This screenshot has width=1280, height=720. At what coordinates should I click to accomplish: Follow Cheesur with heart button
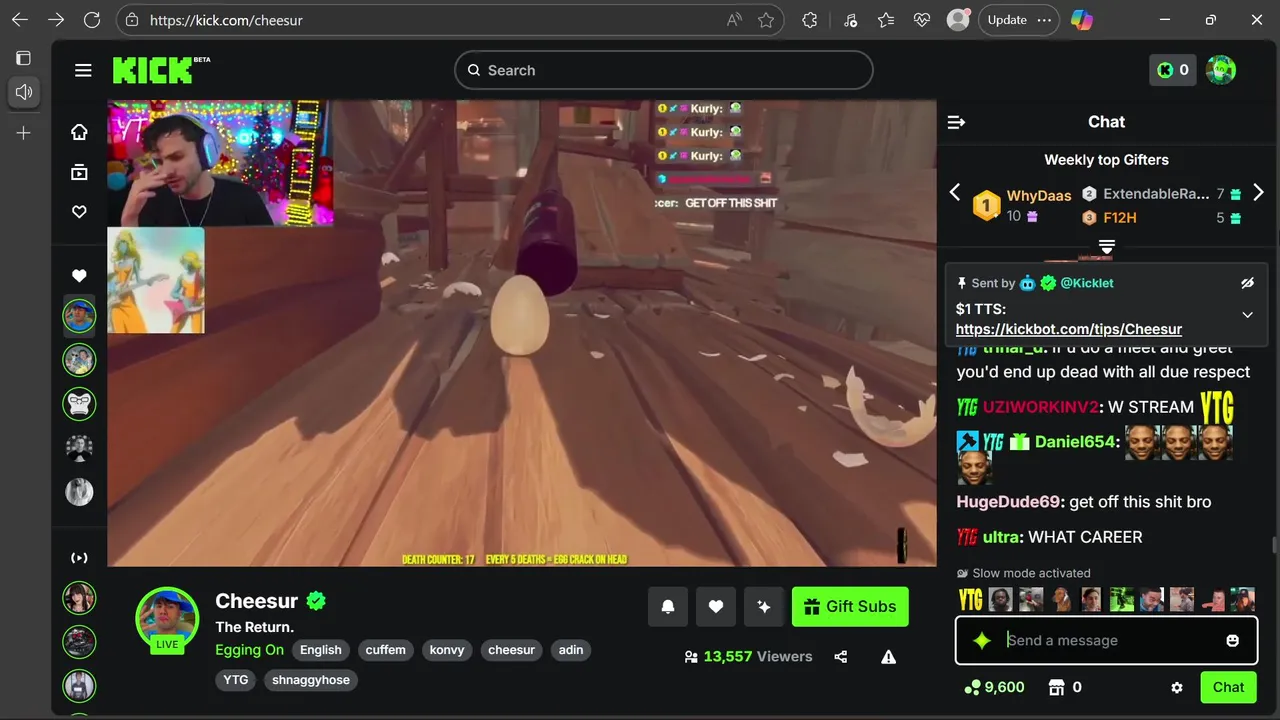(716, 606)
